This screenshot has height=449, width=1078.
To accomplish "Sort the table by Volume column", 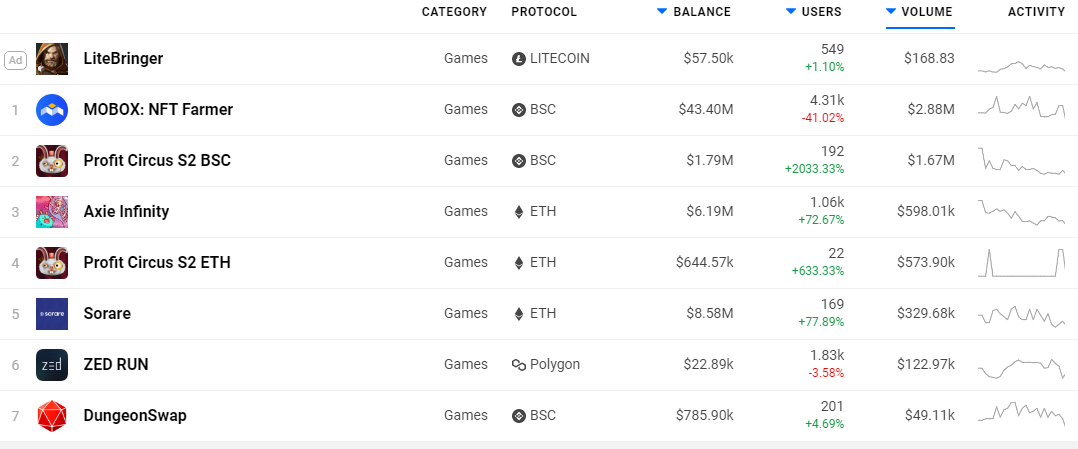I will pyautogui.click(x=926, y=12).
